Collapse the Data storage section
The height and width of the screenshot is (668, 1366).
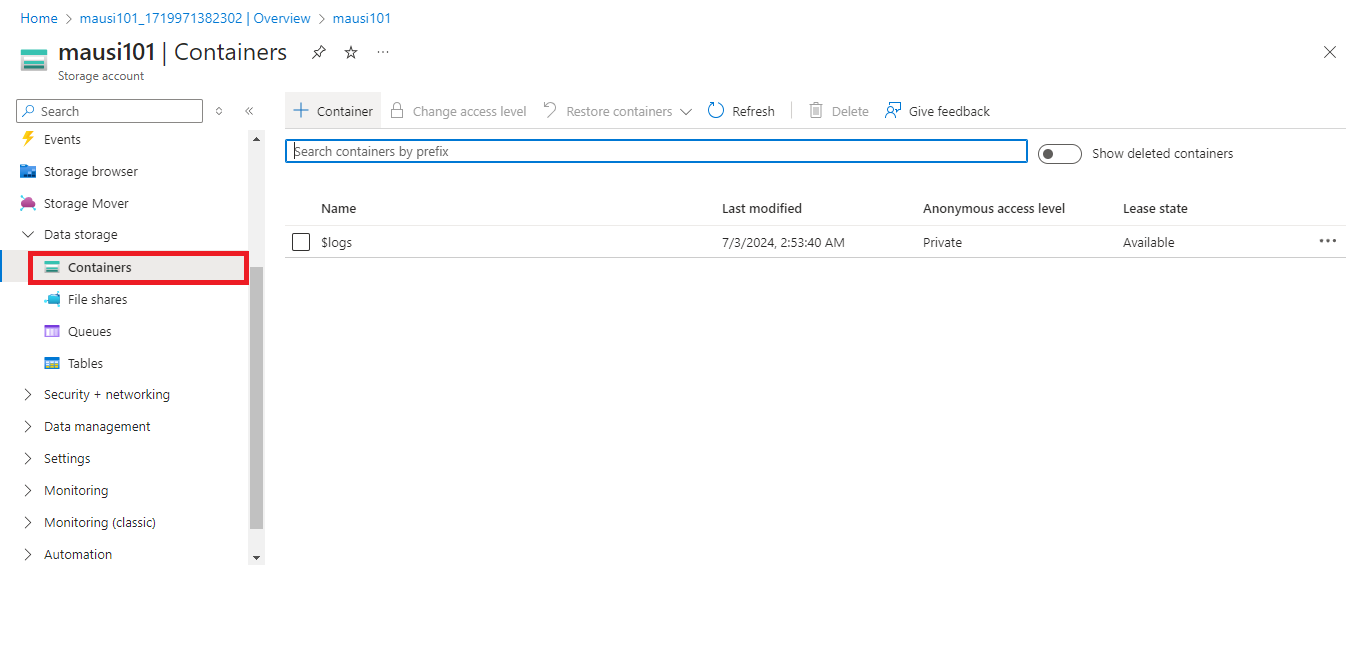[x=28, y=234]
